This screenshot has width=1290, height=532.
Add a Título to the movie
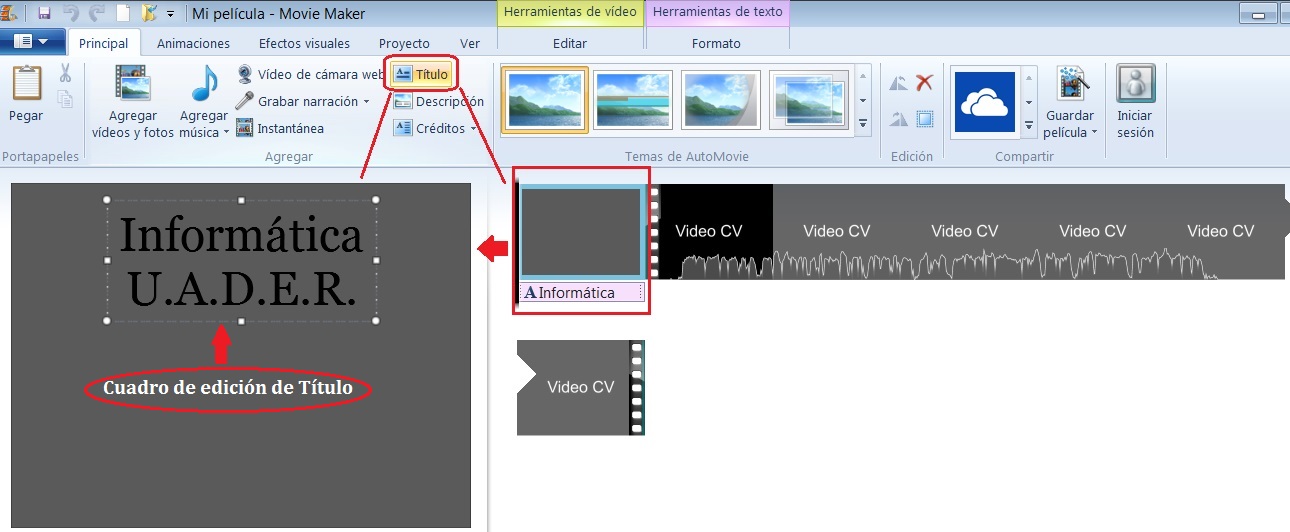[x=422, y=74]
